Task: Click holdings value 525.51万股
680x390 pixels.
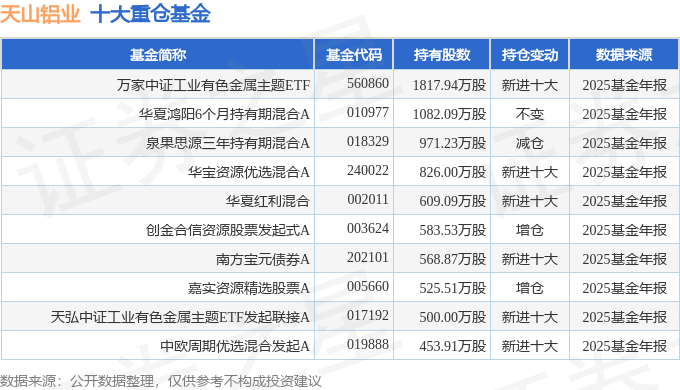Action: coord(452,288)
